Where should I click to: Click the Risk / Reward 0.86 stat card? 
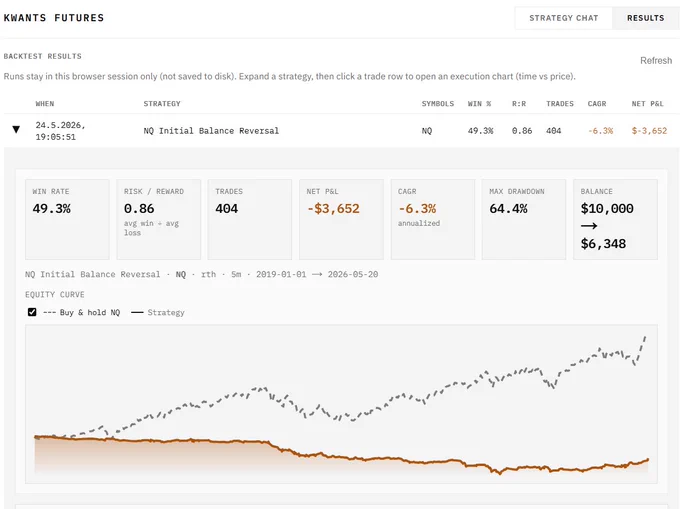pos(159,219)
